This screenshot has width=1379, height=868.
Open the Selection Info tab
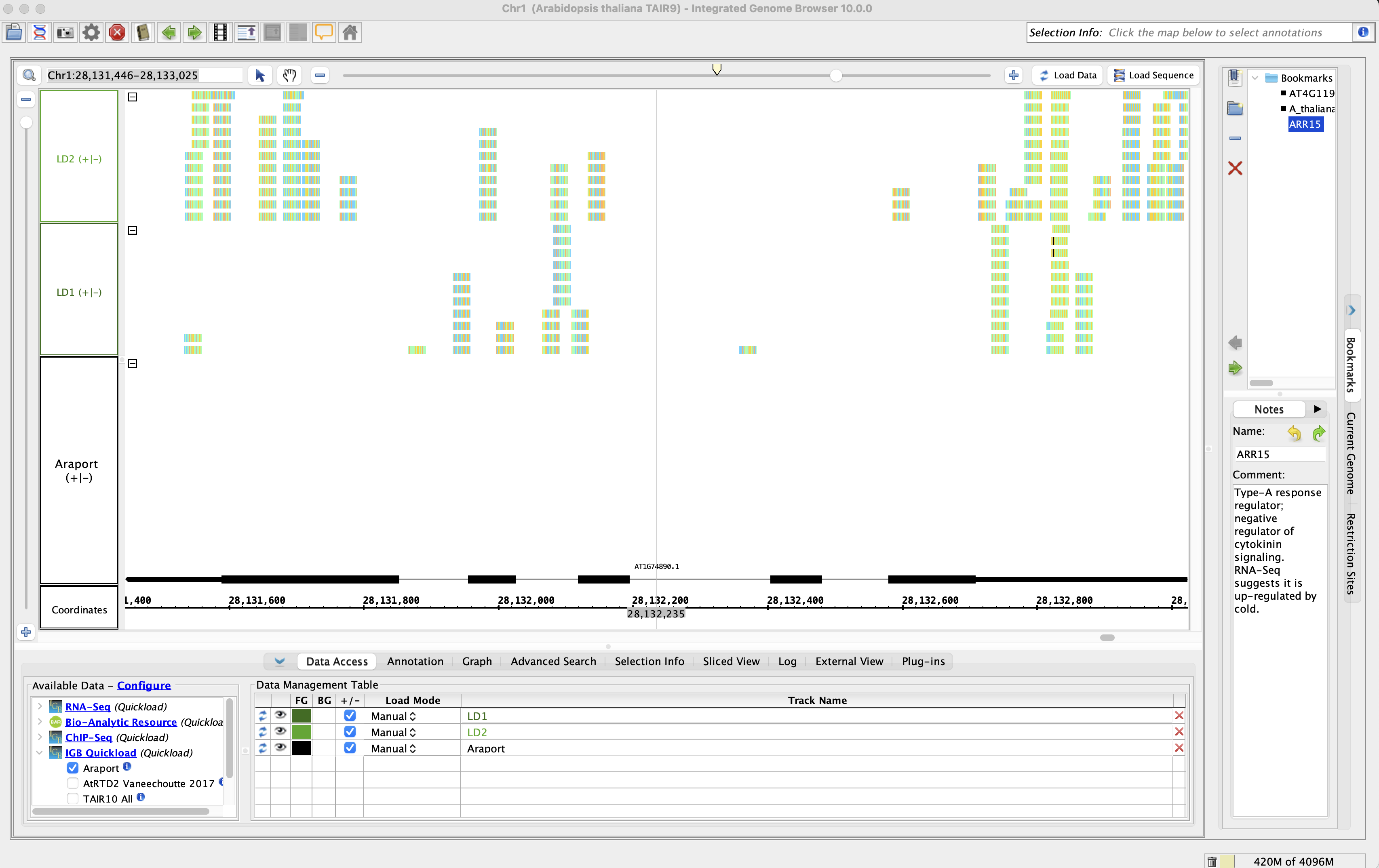tap(649, 662)
